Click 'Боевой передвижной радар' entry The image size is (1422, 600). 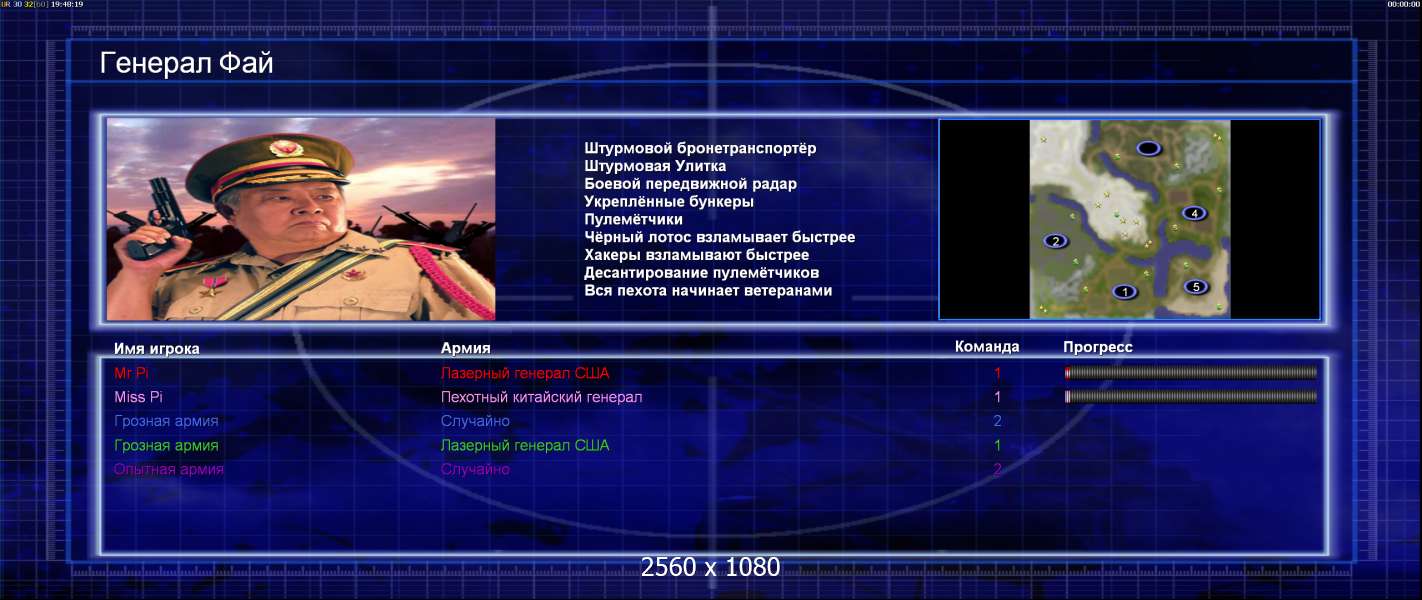tap(690, 184)
